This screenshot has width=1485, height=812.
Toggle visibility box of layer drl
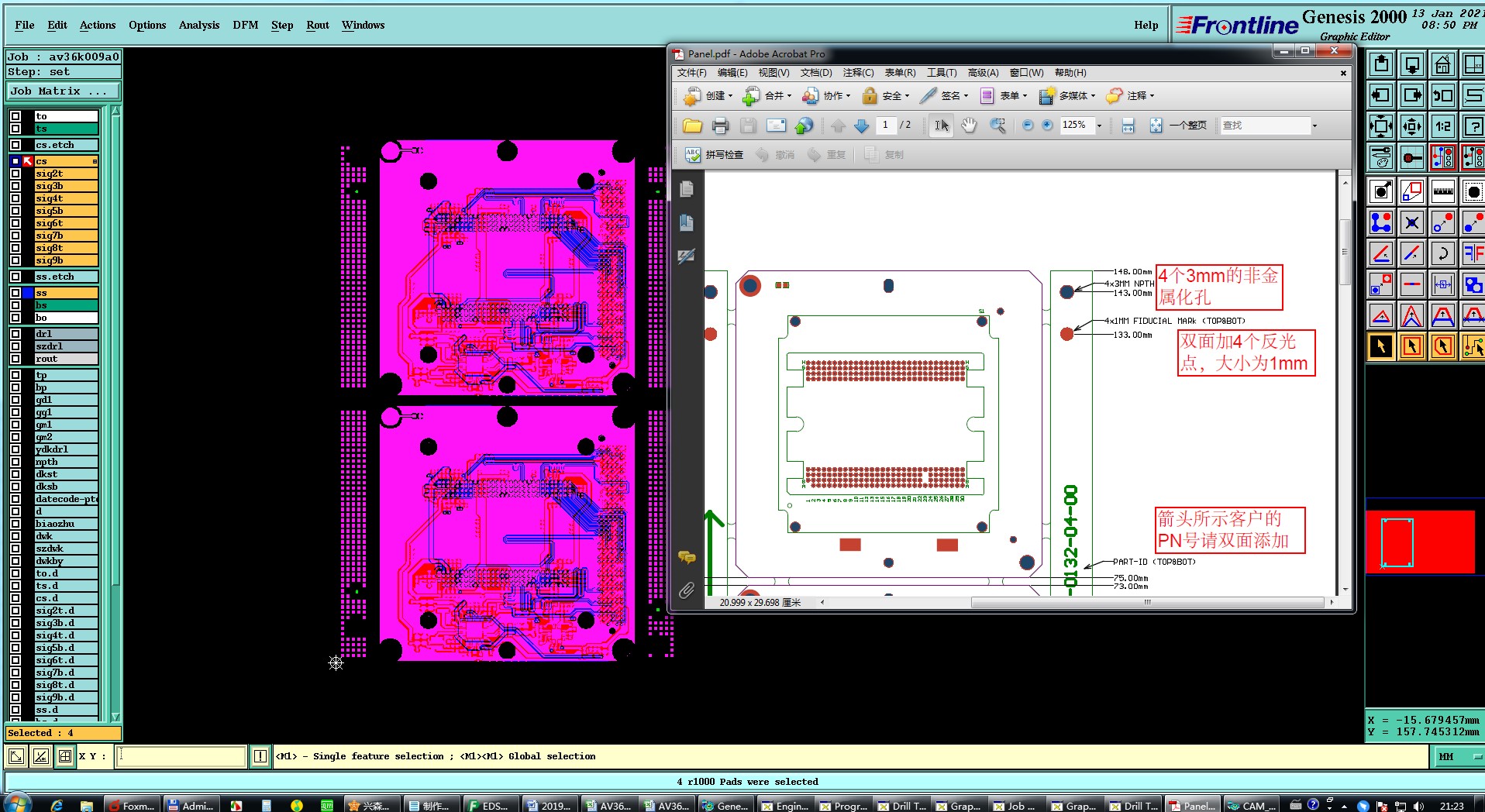click(x=16, y=334)
